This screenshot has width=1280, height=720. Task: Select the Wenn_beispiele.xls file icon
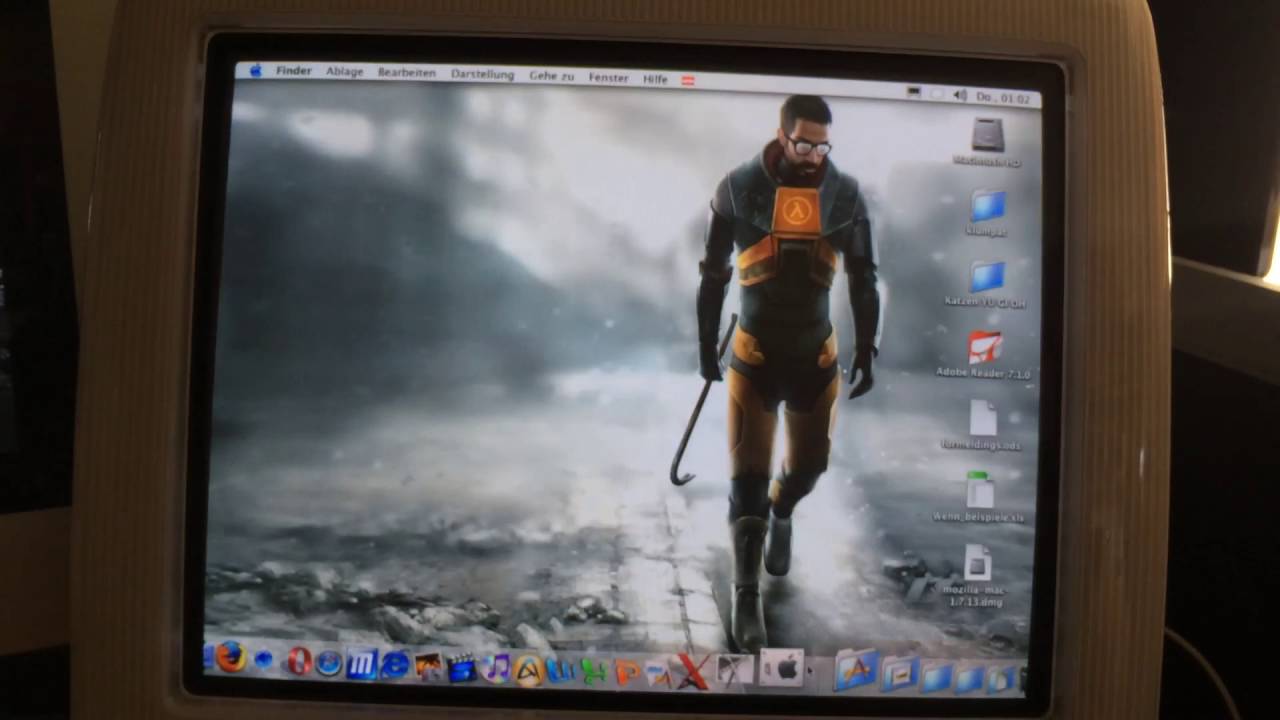[x=979, y=490]
